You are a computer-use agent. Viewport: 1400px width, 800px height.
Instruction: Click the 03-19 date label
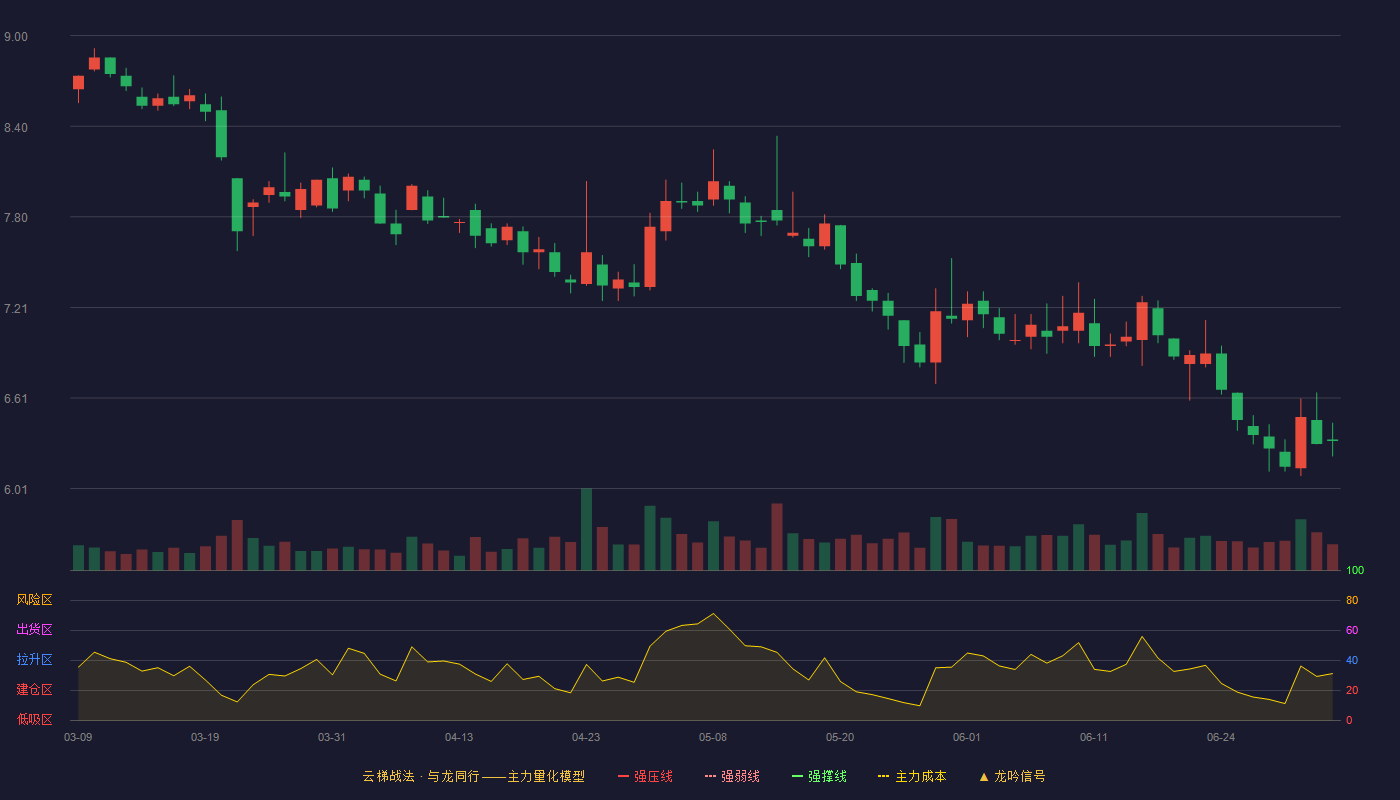[205, 737]
